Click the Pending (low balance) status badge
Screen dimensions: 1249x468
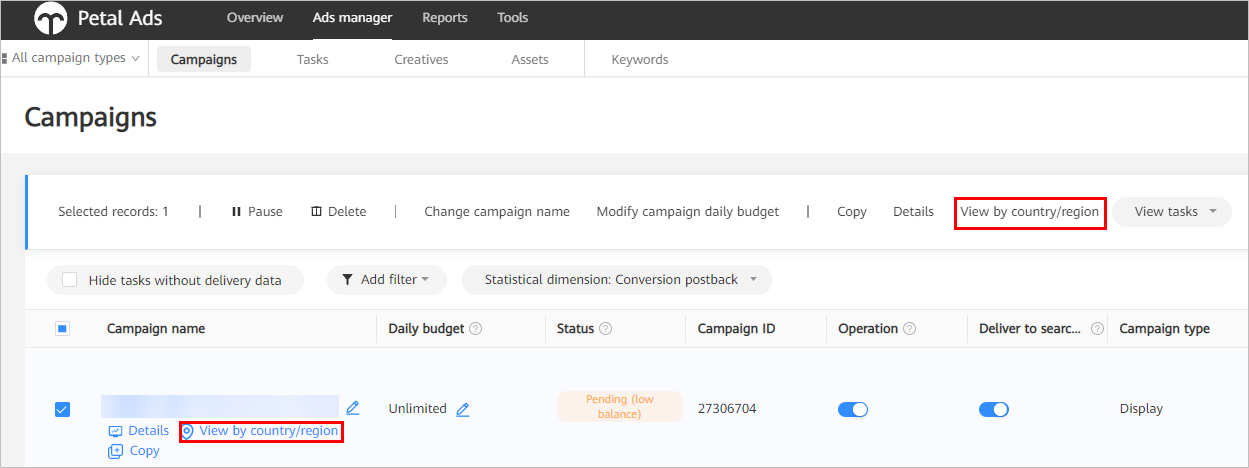(x=620, y=407)
